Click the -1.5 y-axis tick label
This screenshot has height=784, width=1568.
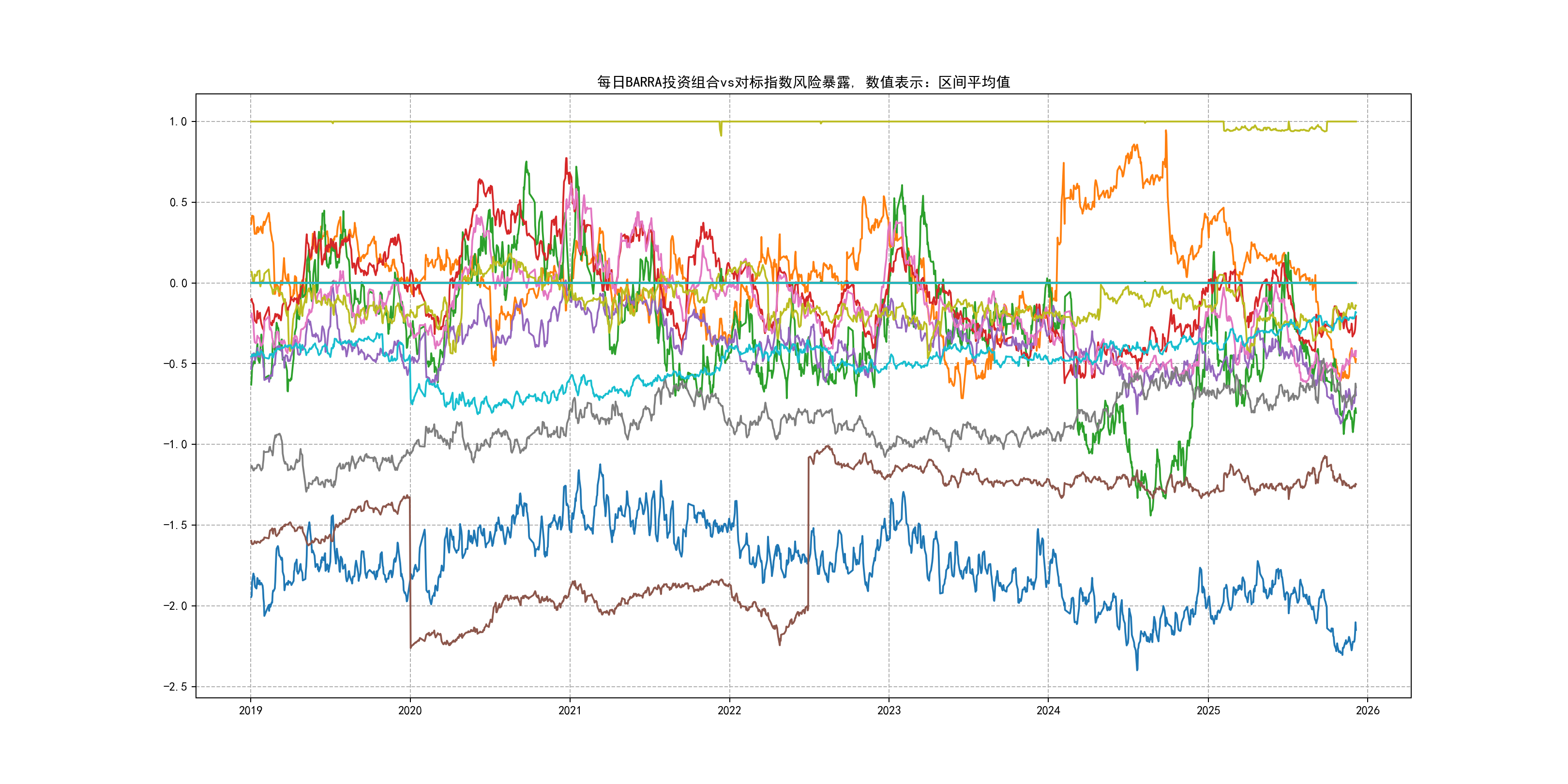(175, 525)
